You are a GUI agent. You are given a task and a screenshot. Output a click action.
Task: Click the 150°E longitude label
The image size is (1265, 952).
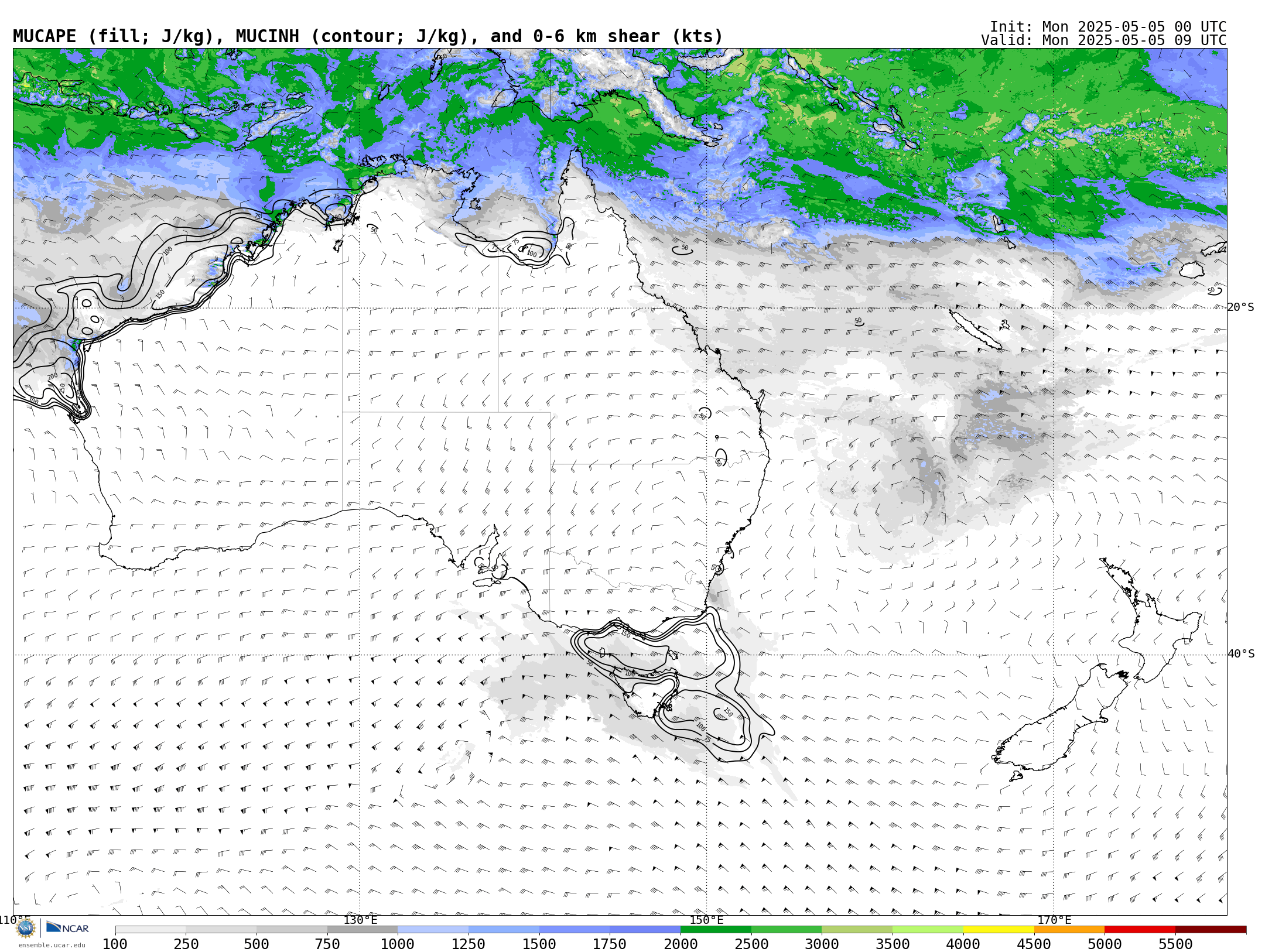pyautogui.click(x=706, y=920)
